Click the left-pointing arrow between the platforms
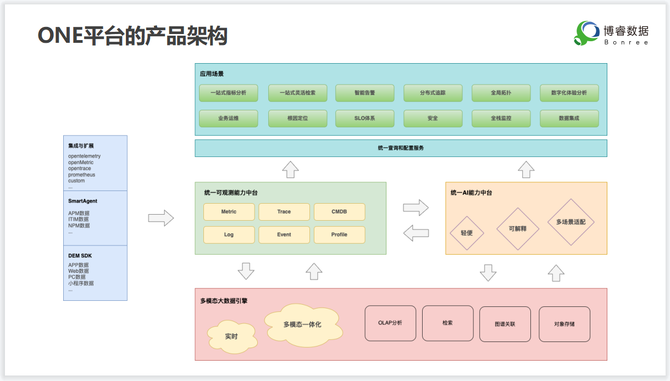 (x=416, y=233)
